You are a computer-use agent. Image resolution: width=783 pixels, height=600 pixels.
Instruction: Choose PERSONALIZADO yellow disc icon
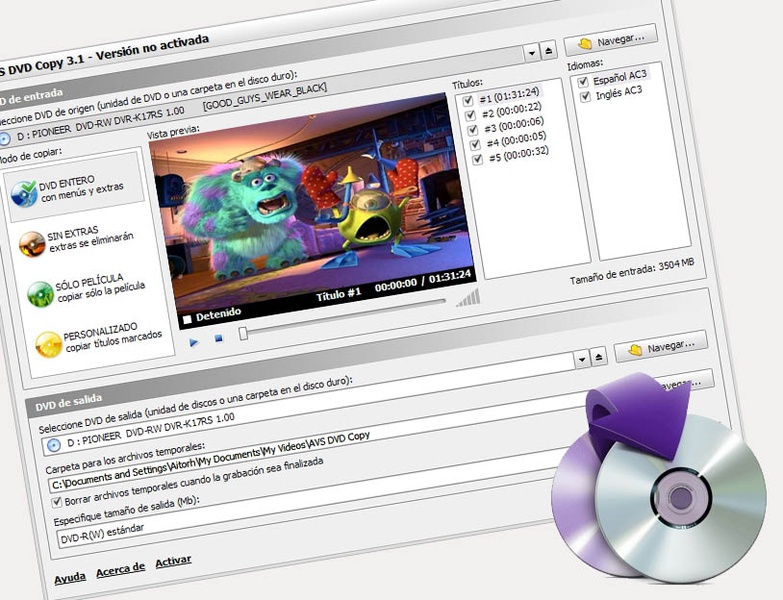click(48, 344)
